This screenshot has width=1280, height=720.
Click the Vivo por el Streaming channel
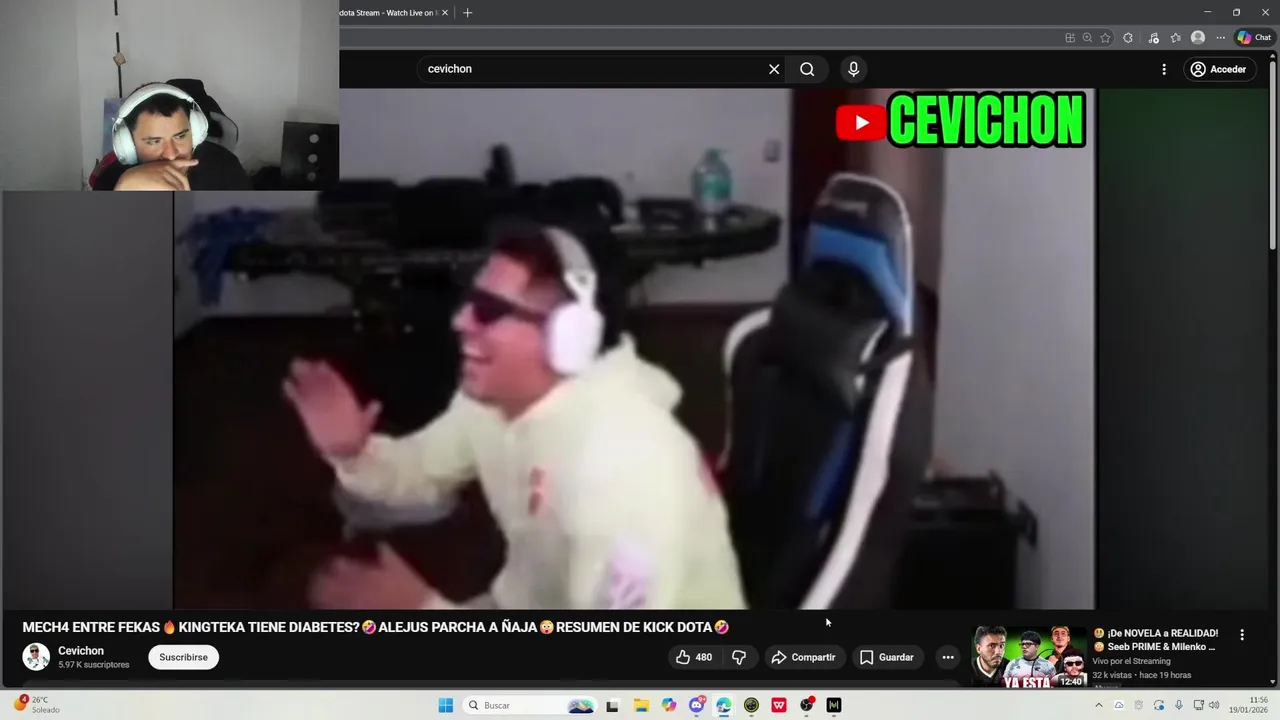(1131, 661)
